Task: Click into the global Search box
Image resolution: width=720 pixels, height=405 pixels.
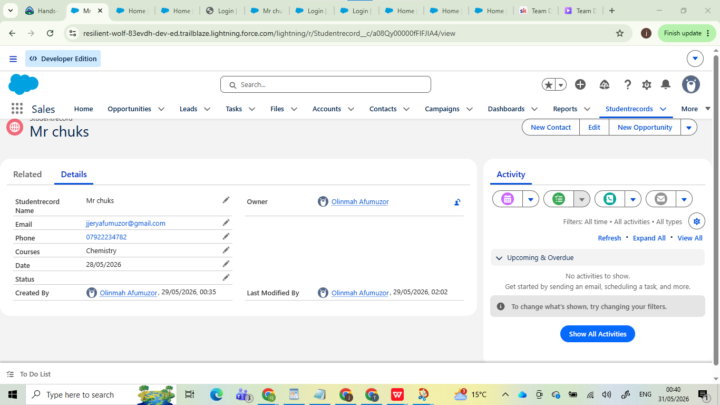Action: (x=325, y=84)
